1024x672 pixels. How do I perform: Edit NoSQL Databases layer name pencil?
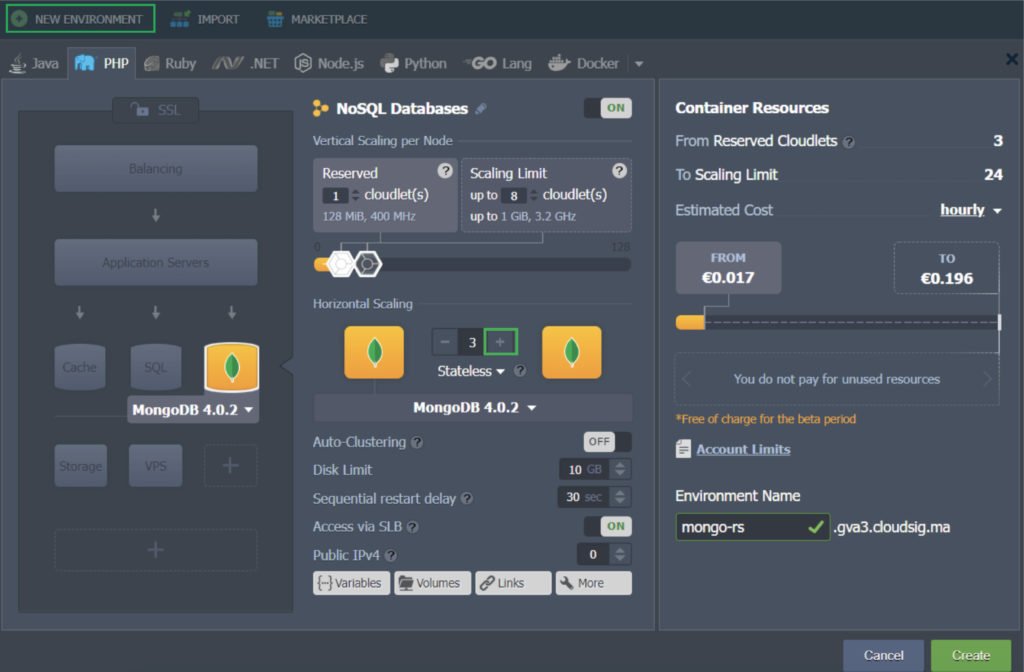point(481,109)
